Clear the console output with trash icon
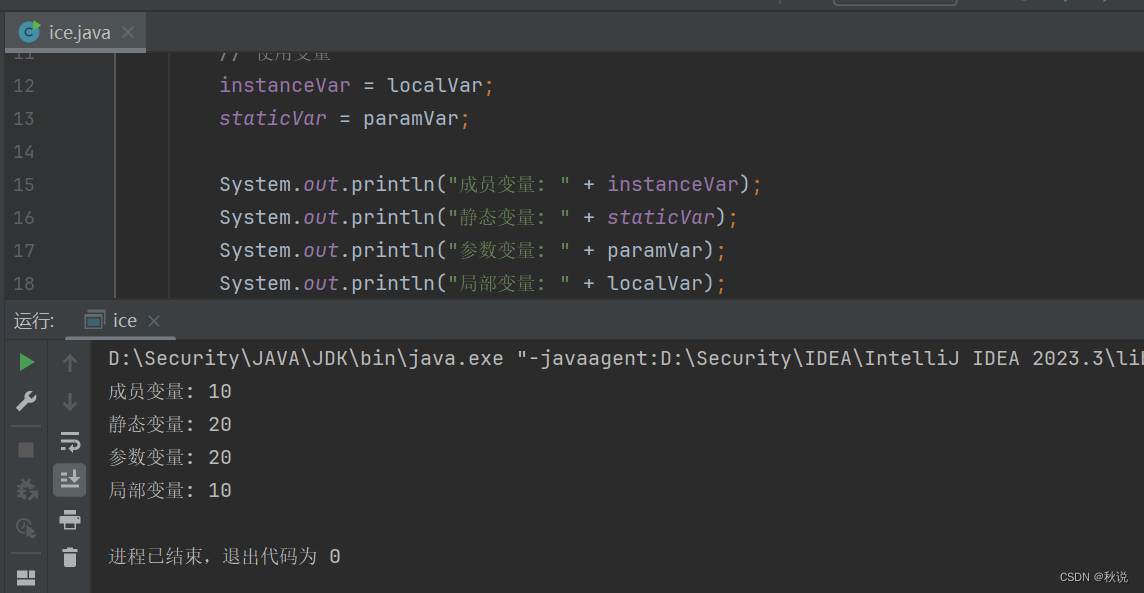This screenshot has height=593, width=1144. pos(68,555)
